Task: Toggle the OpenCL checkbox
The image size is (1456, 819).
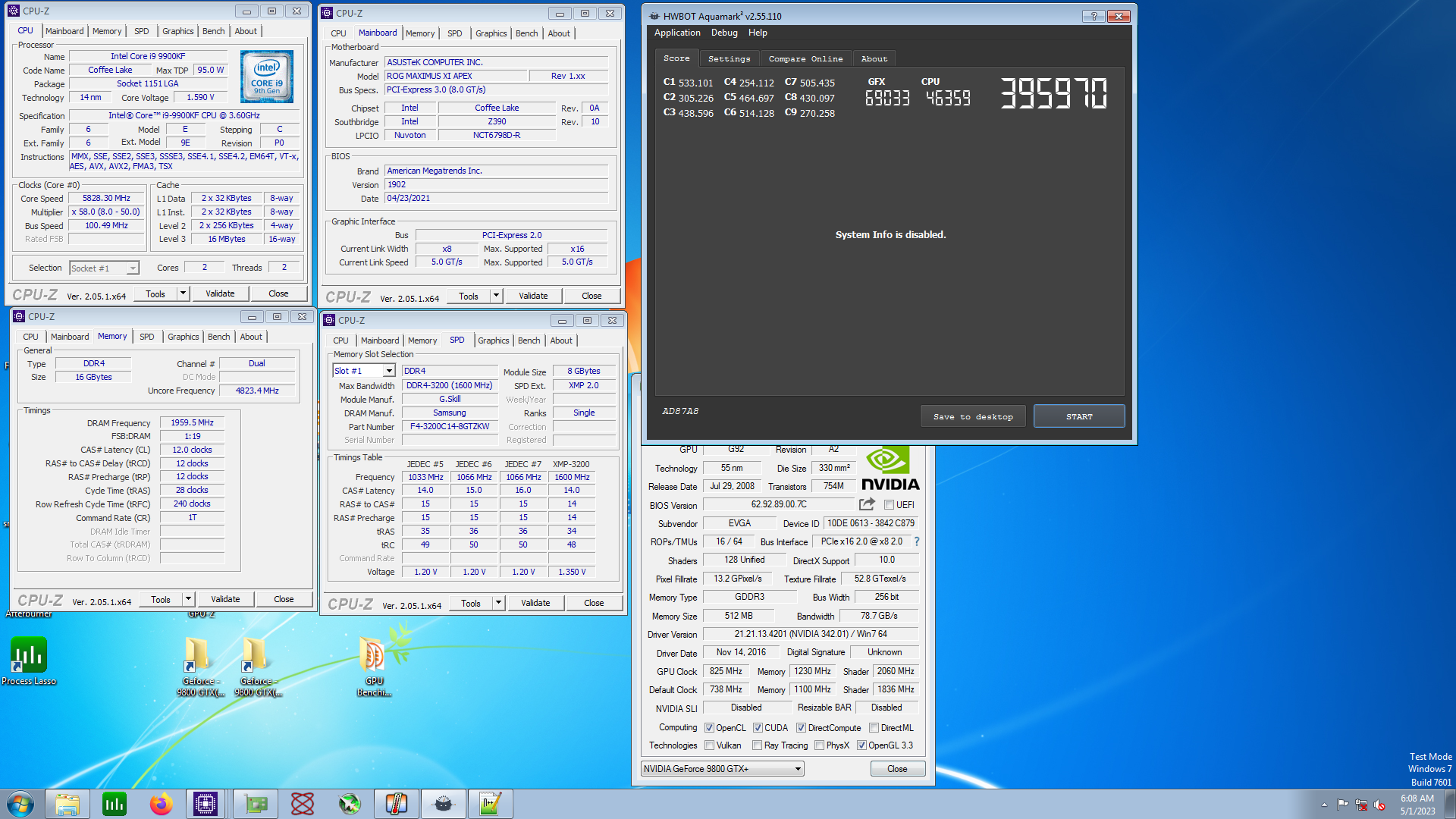Action: tap(709, 728)
